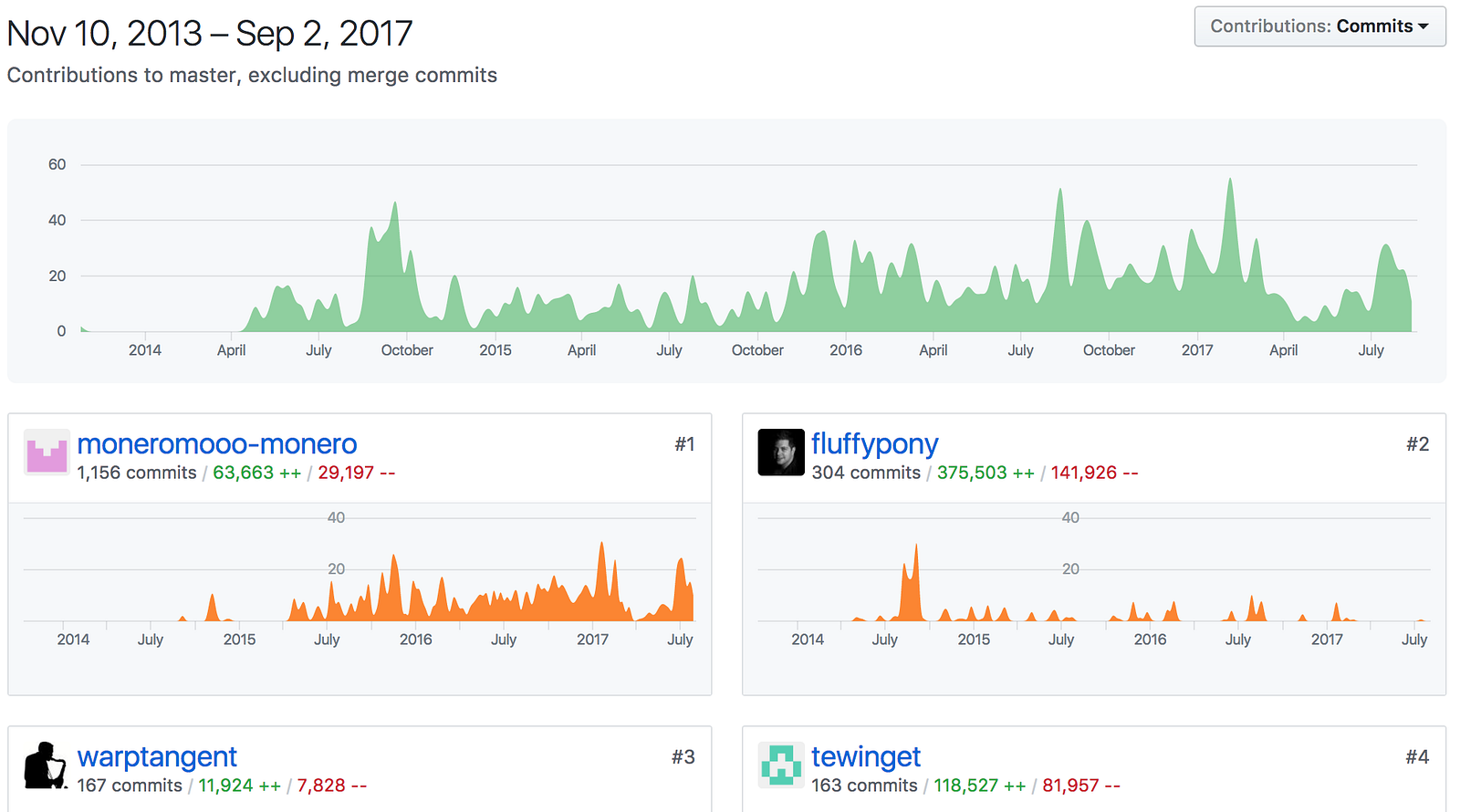Screen dimensions: 1460x812
Task: Click the tewinget avatar icon
Action: [781, 765]
